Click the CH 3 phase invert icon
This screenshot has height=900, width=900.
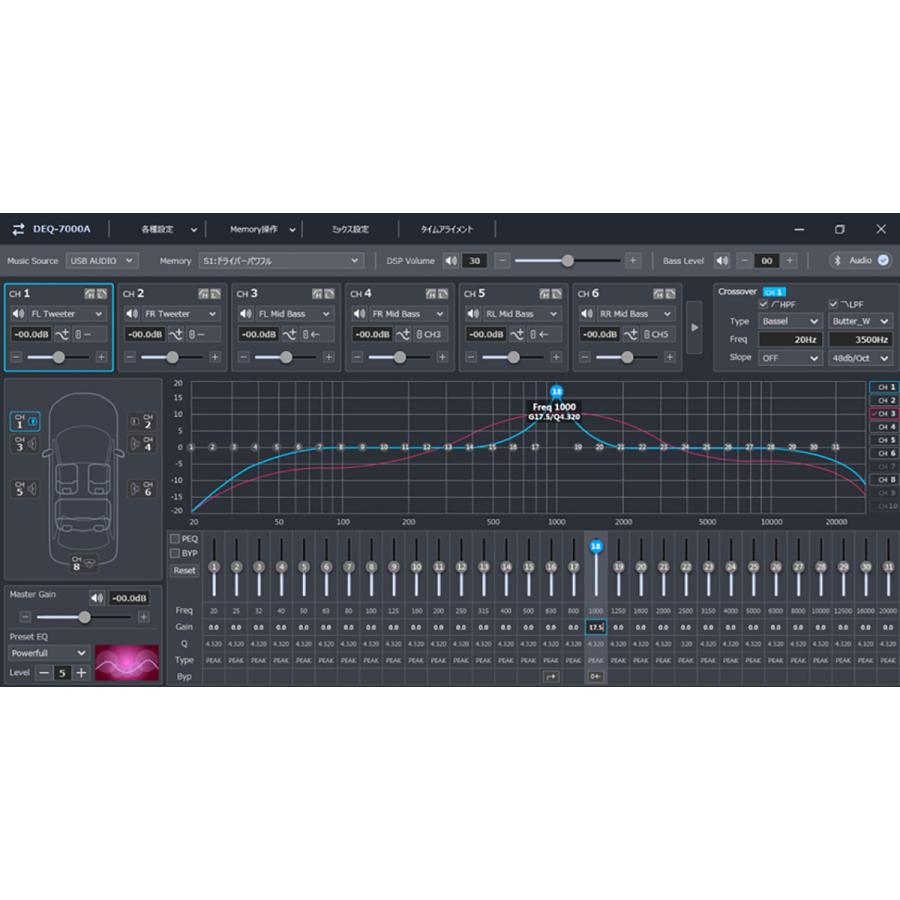(x=291, y=334)
